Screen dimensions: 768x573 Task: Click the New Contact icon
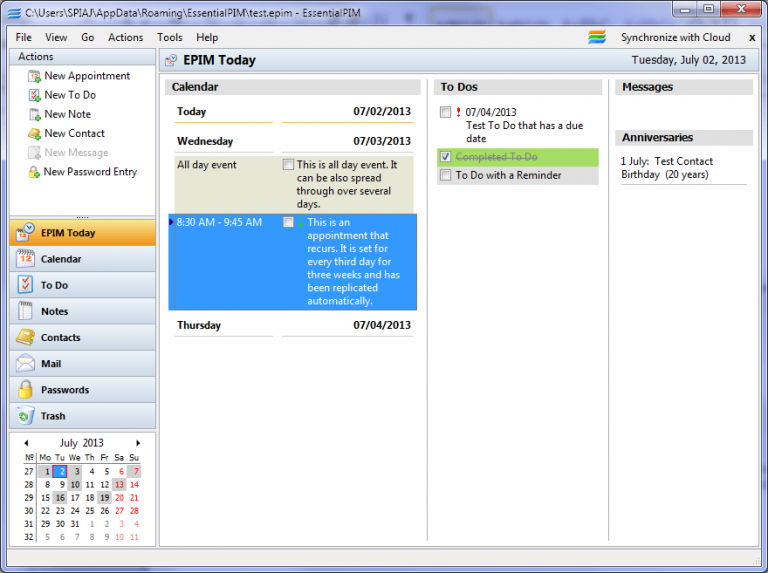coord(34,134)
